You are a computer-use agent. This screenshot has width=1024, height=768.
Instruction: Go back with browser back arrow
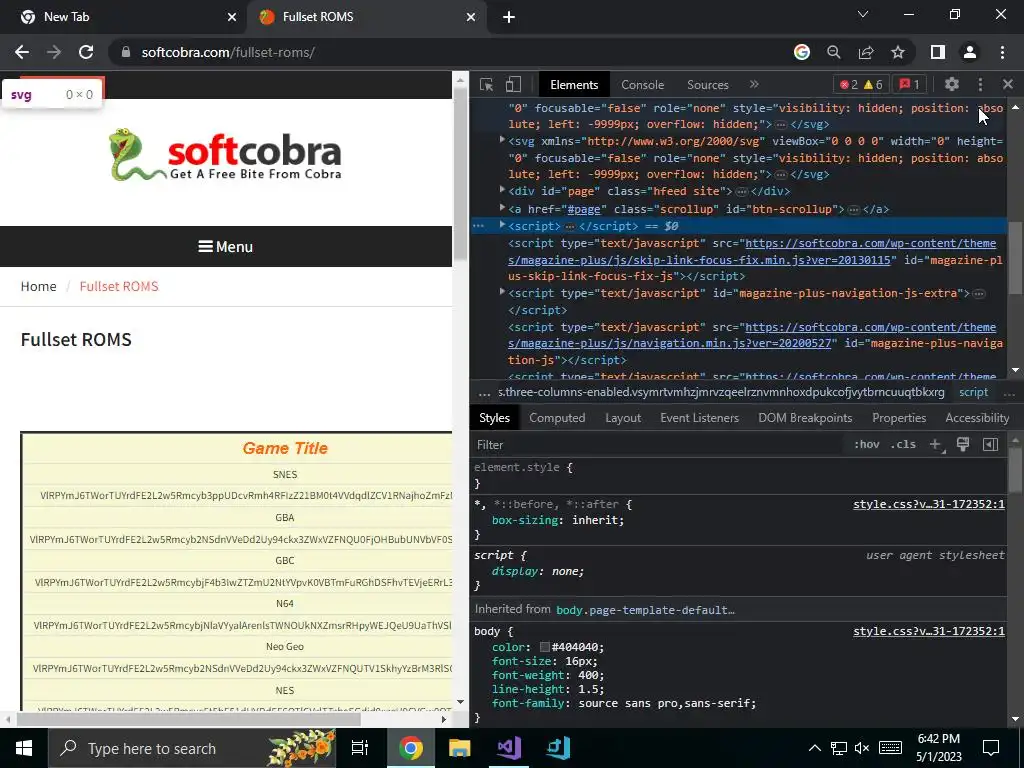22,52
